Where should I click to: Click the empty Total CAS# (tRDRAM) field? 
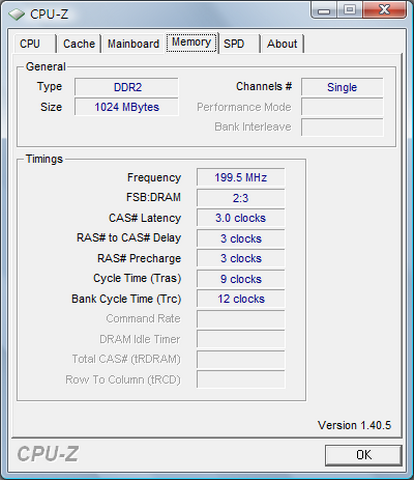click(x=241, y=359)
